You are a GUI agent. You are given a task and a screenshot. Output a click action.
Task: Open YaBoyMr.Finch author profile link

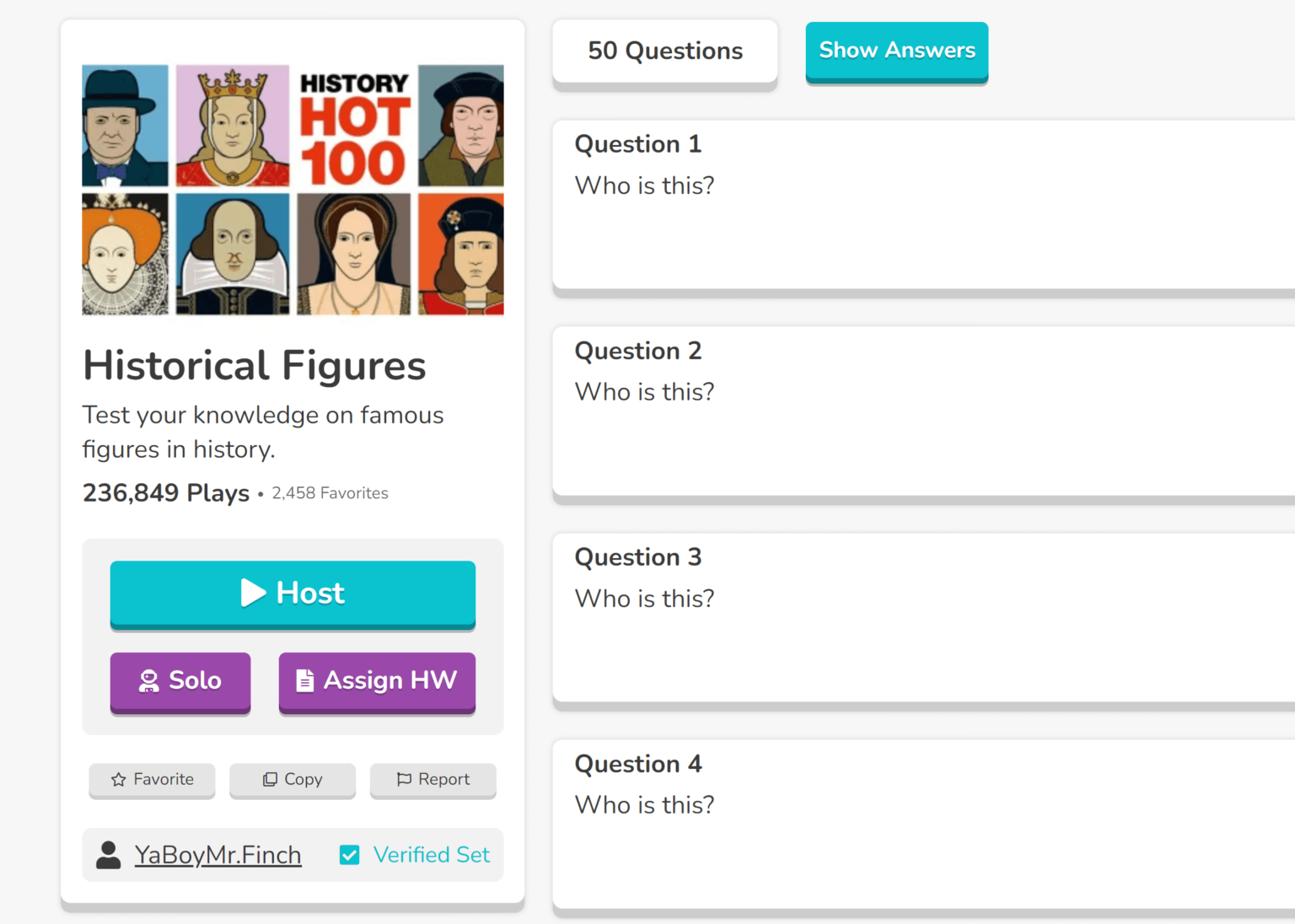click(x=218, y=855)
